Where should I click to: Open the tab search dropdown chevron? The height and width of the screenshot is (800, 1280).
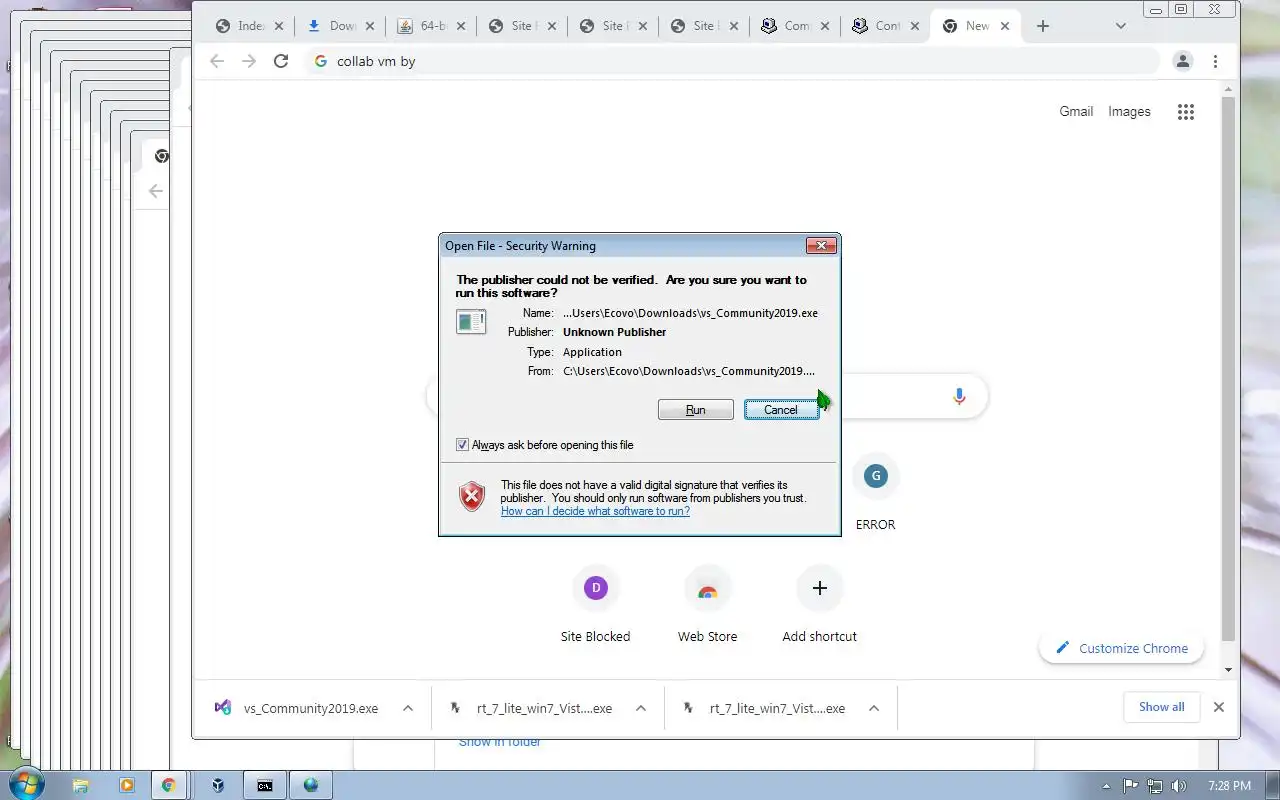tap(1120, 26)
